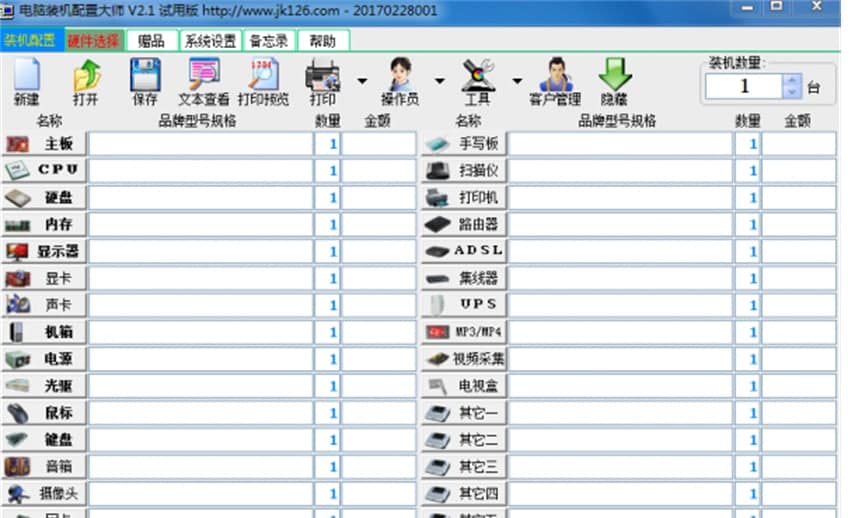Select the 主板 motherboard button
Screen dimensions: 855x518
coord(44,144)
